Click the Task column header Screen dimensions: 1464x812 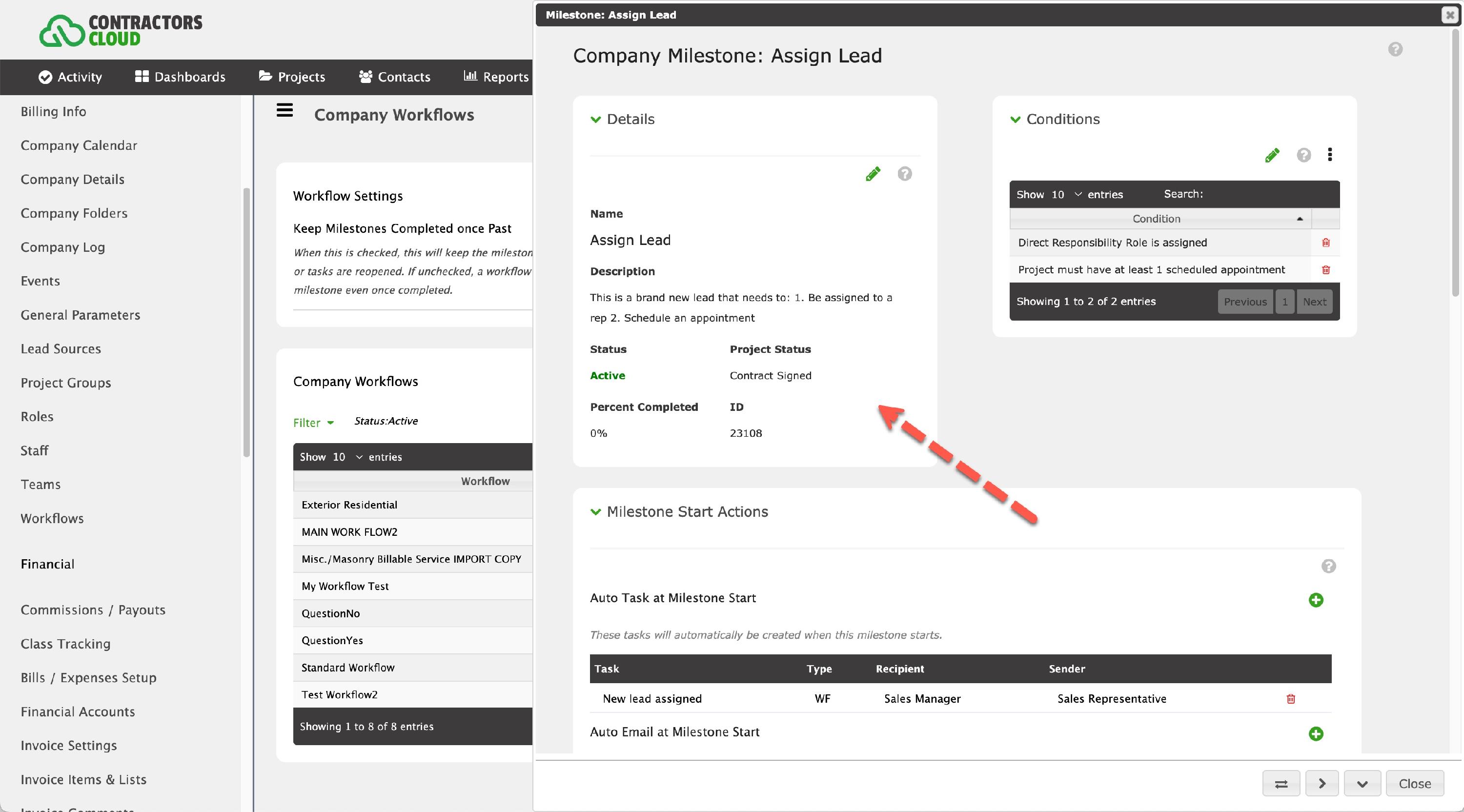pyautogui.click(x=607, y=669)
